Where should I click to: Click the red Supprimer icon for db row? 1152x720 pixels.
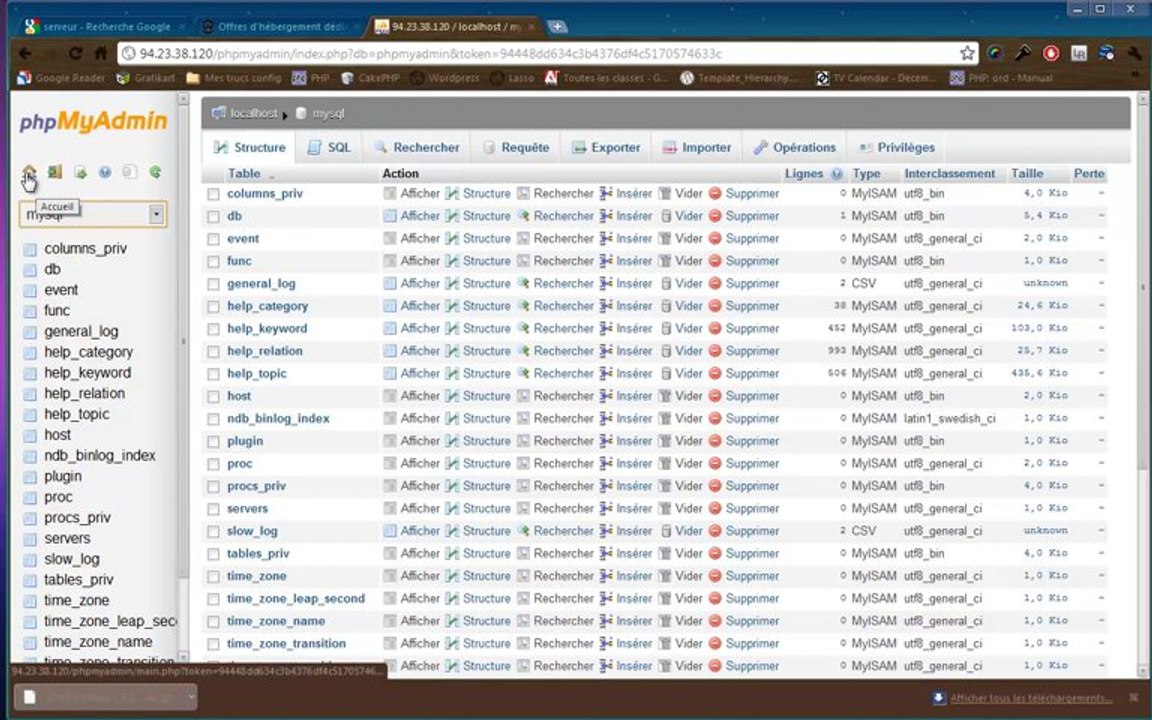click(715, 216)
